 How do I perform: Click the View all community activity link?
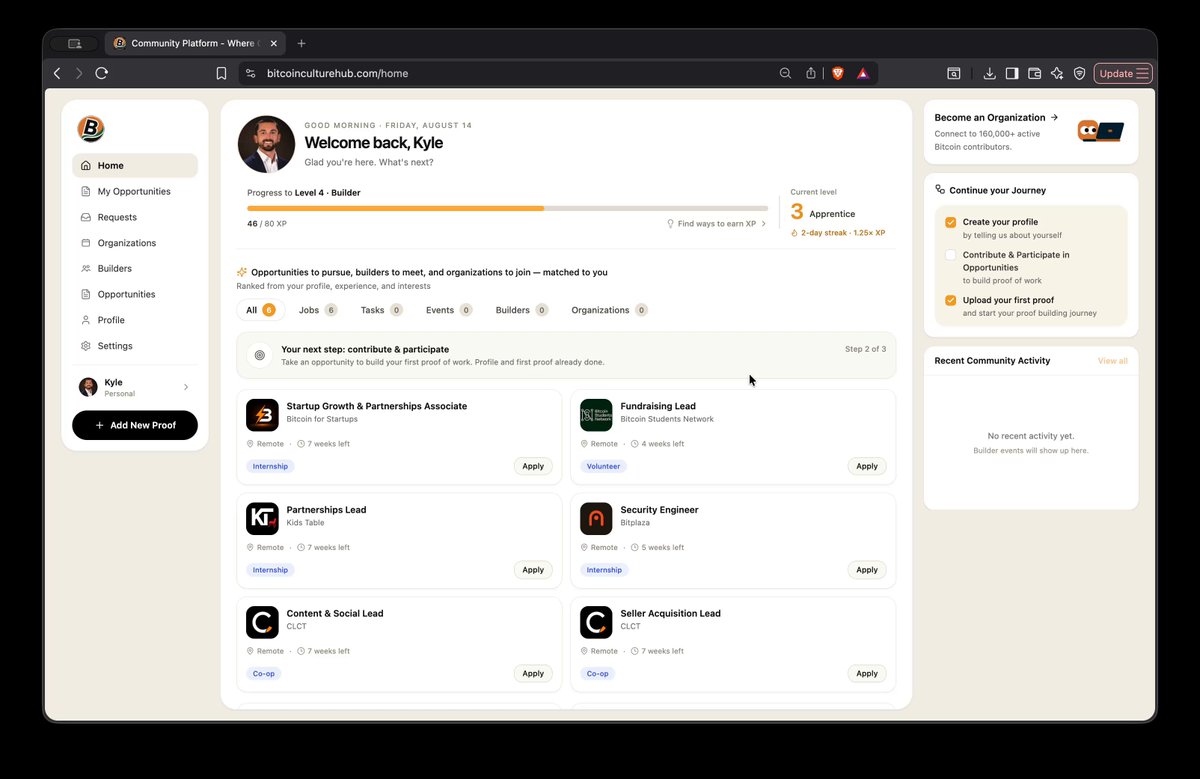coord(1112,361)
